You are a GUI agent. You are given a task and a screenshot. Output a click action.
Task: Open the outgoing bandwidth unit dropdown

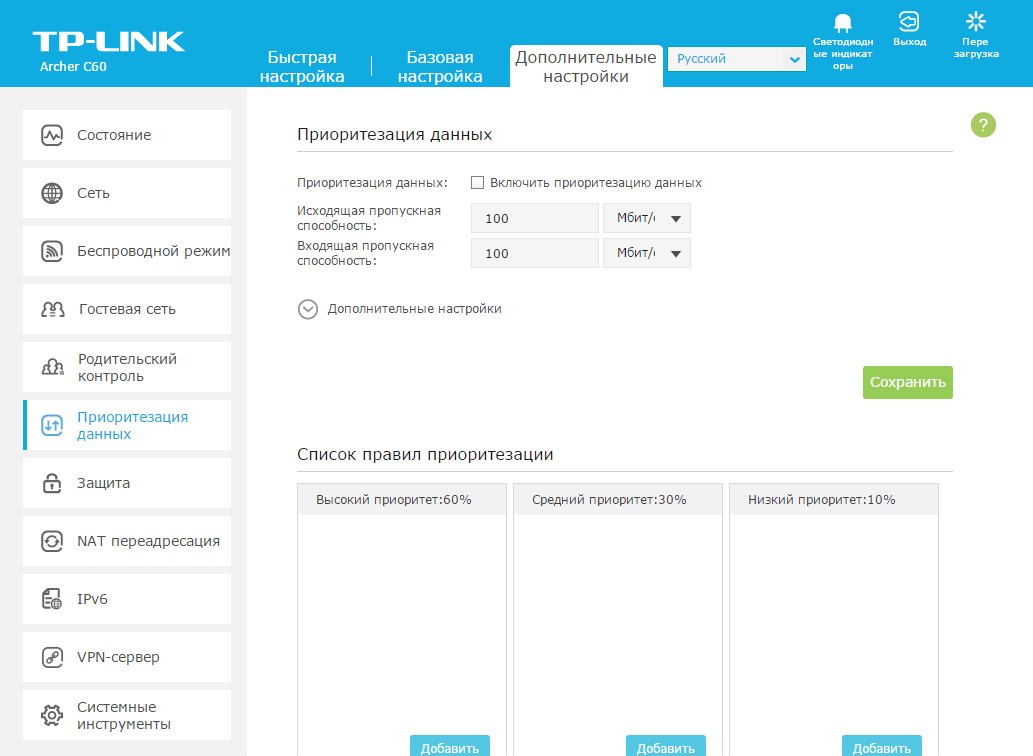[646, 219]
